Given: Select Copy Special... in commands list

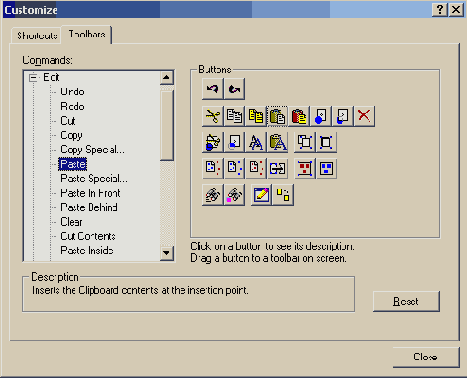Looking at the screenshot, I should point(92,150).
